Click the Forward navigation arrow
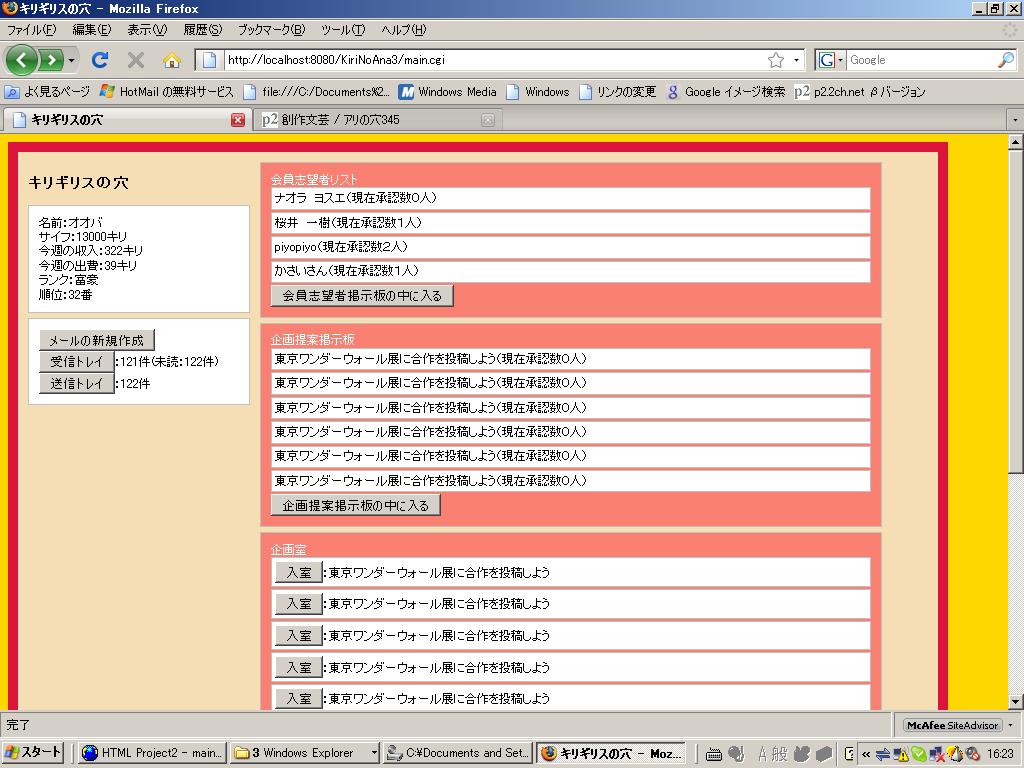The width and height of the screenshot is (1024, 768). click(x=51, y=60)
